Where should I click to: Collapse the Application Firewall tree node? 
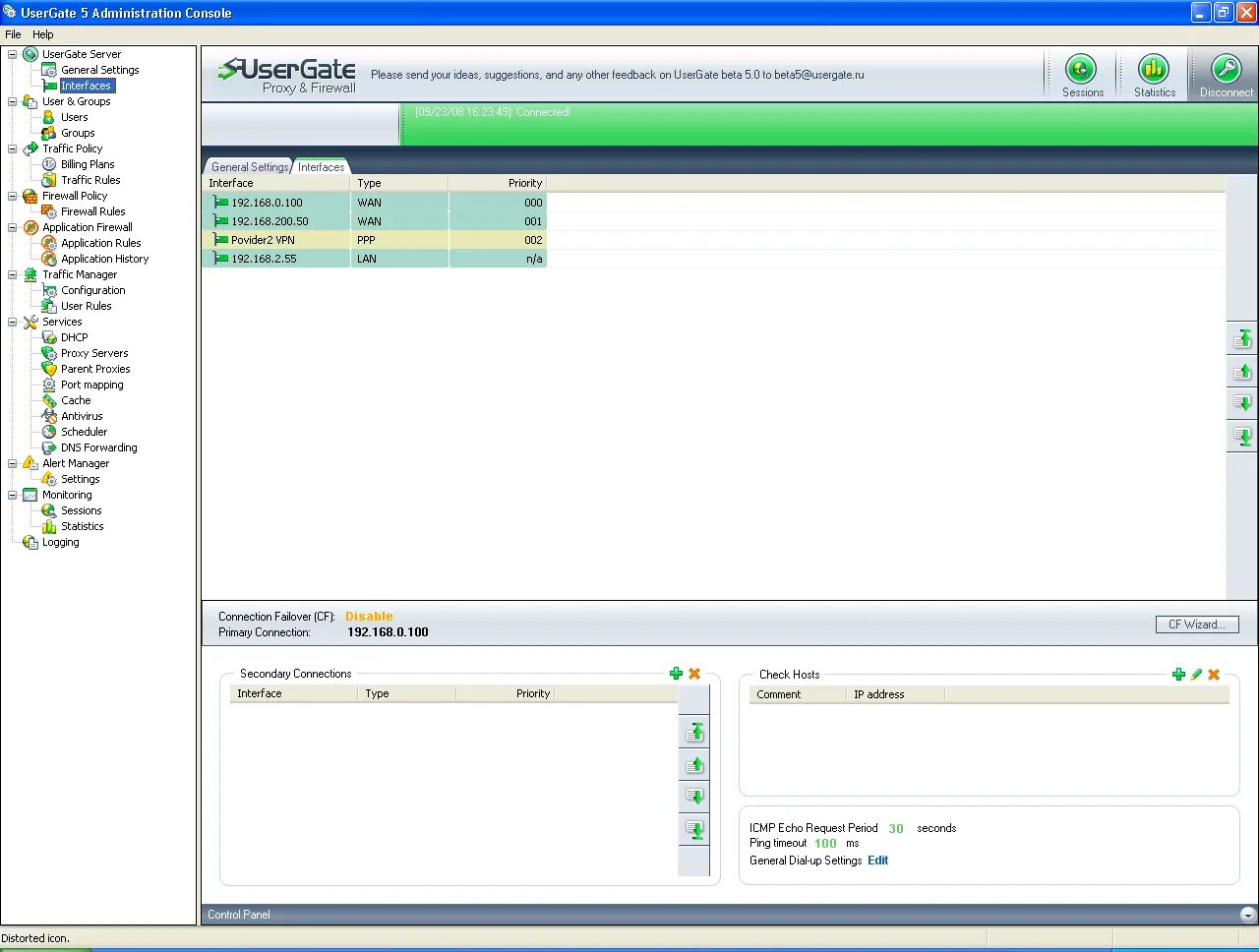[x=13, y=227]
